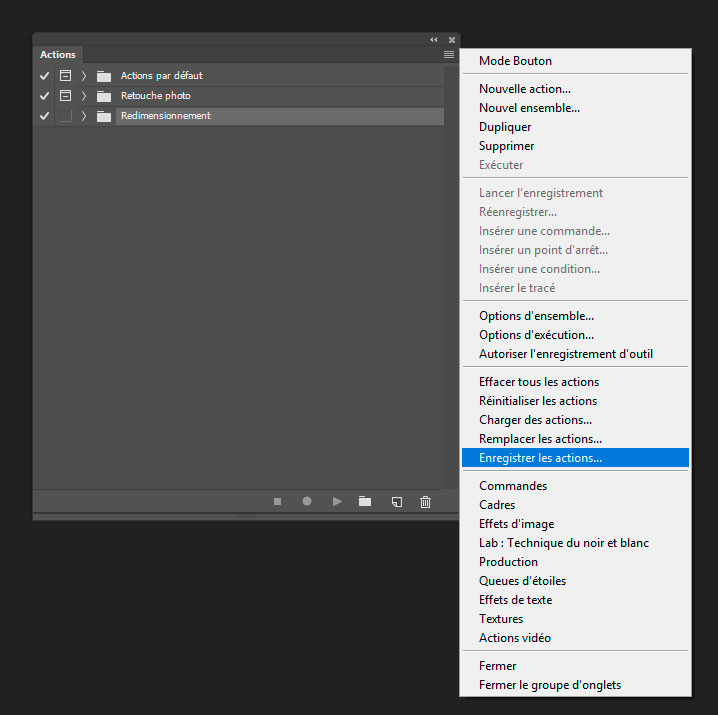
Task: Expand the Retouche photo set
Action: [x=84, y=96]
